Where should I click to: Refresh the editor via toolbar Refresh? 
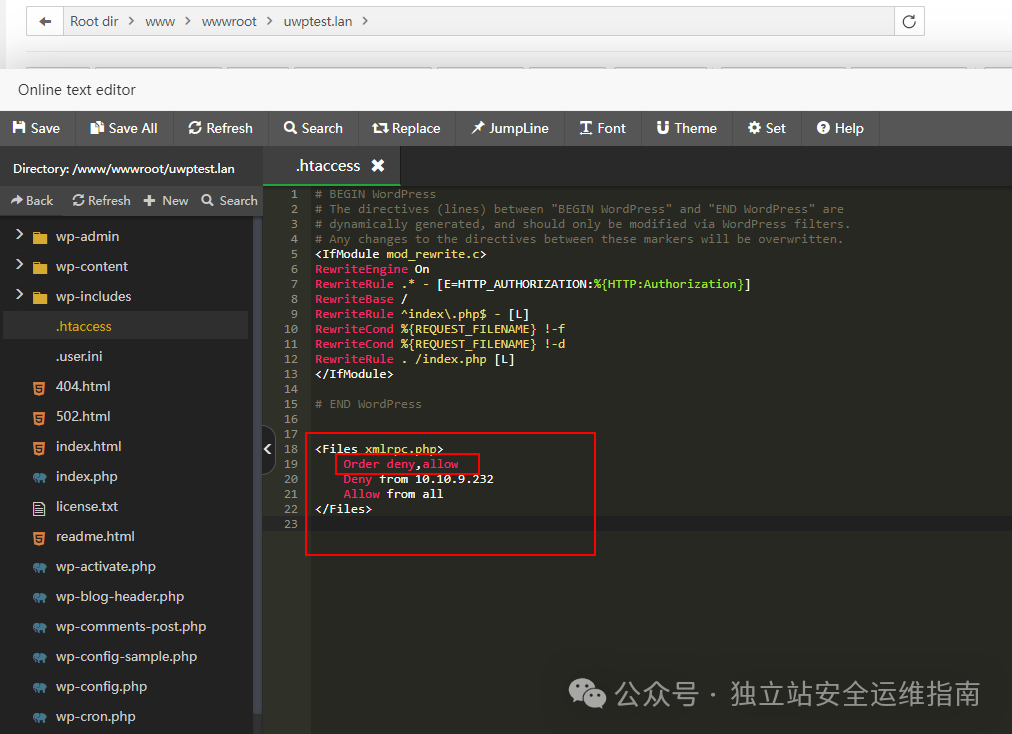[220, 128]
